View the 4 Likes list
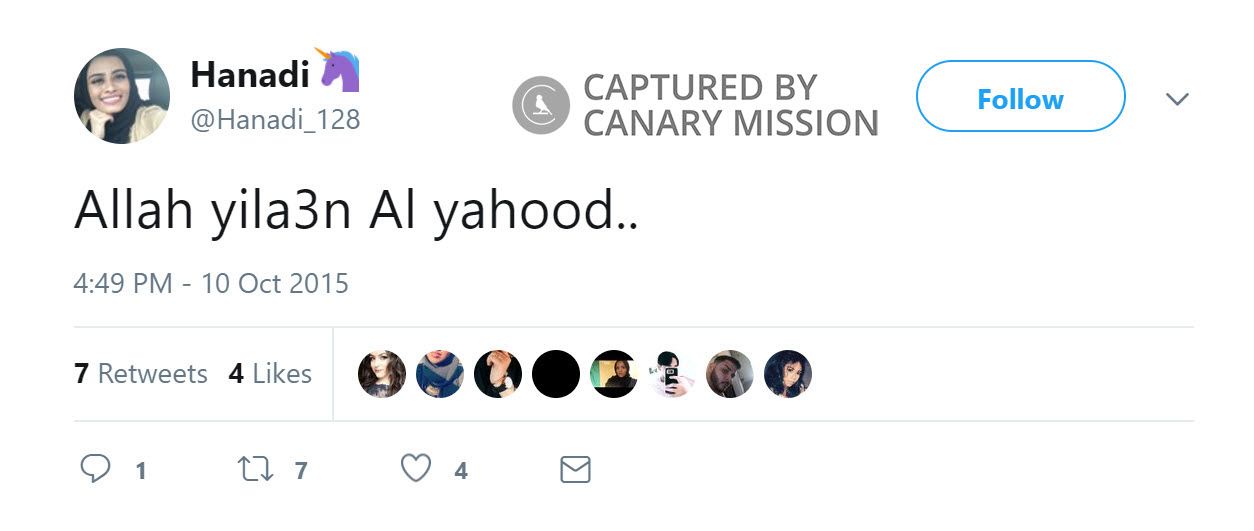 pos(270,374)
